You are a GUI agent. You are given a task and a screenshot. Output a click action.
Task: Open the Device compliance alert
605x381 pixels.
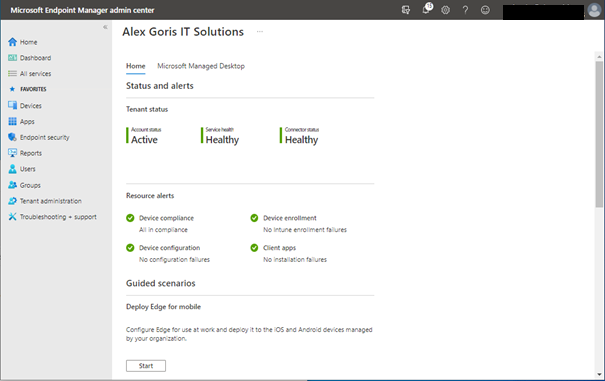coord(166,218)
